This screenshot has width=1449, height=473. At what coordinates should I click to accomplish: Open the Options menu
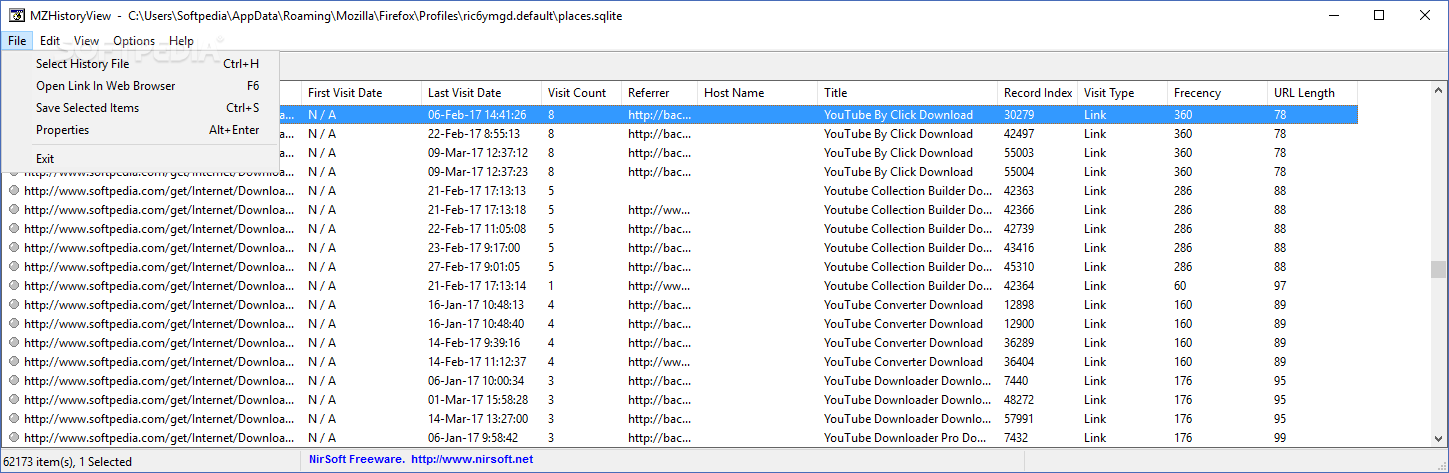click(x=134, y=41)
